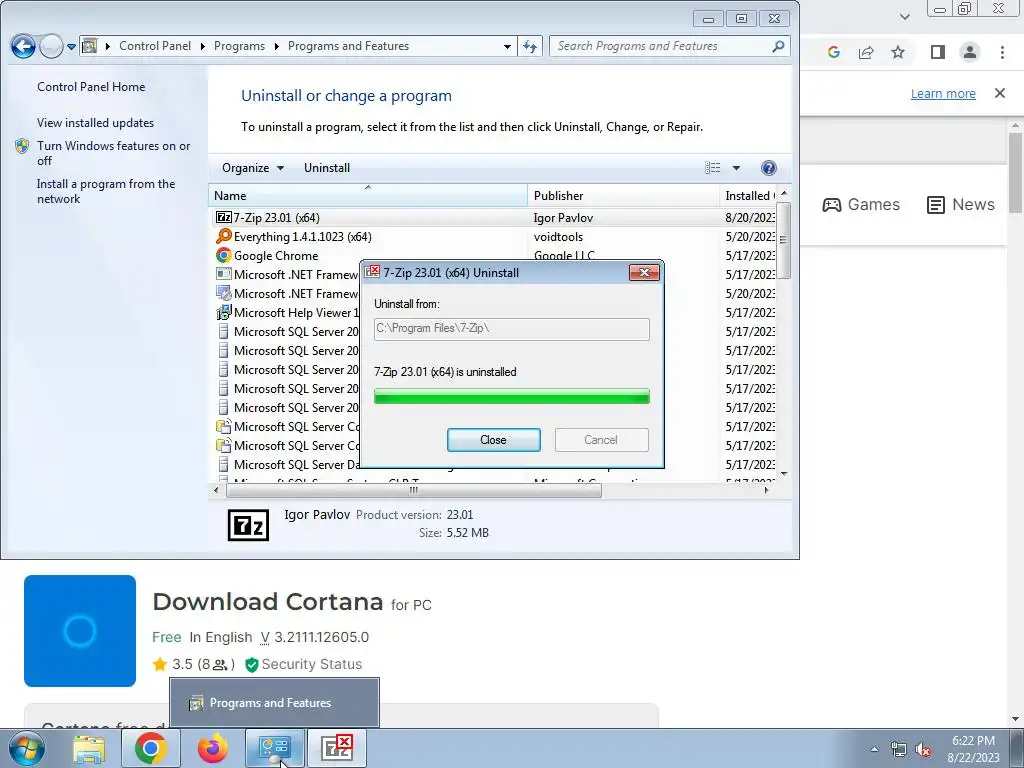The height and width of the screenshot is (768, 1024).
Task: Open File Explorer from taskbar
Action: click(x=89, y=748)
